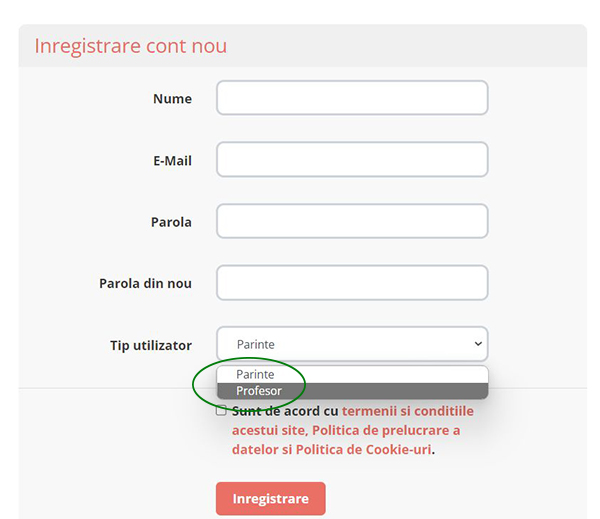Tick the Sunt de acord checkbox
600x519 pixels.
tap(221, 410)
